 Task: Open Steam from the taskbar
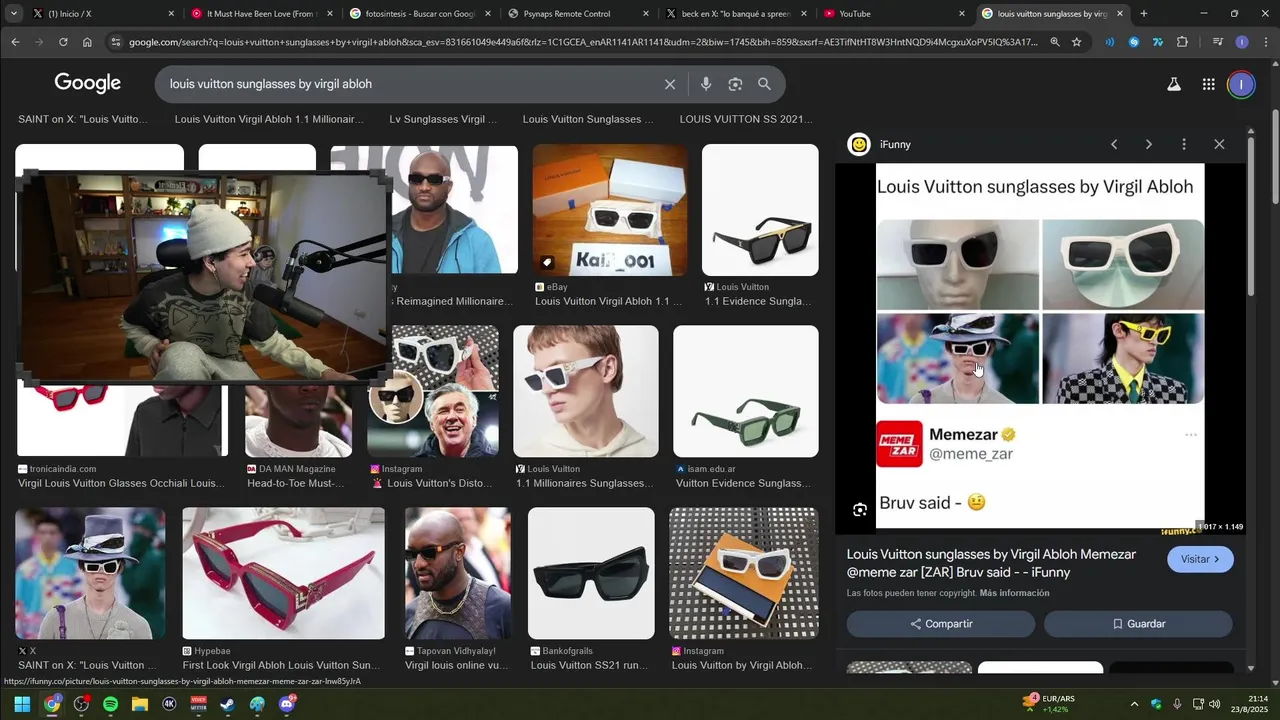pos(228,704)
